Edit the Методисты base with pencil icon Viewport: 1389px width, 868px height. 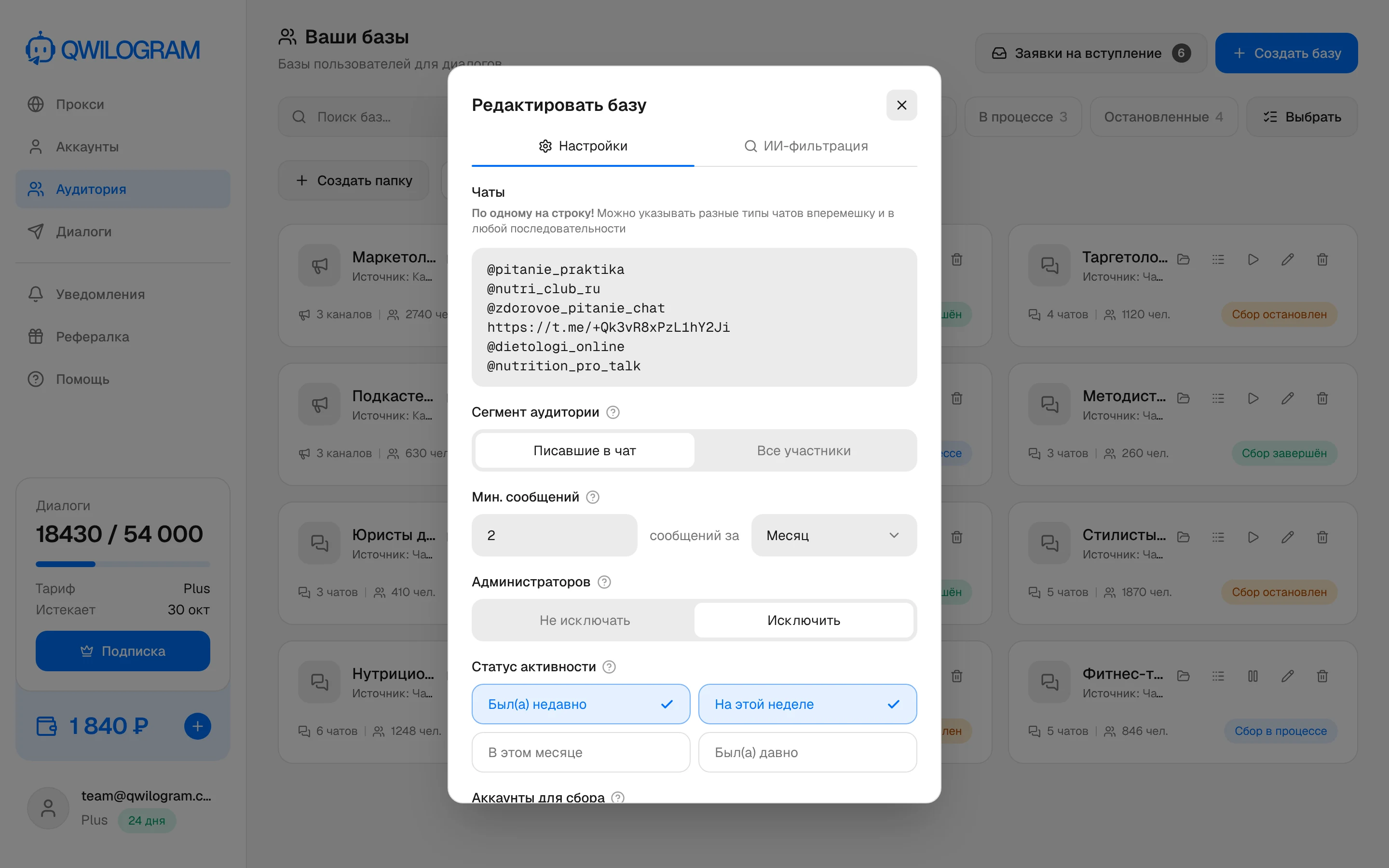(1287, 398)
